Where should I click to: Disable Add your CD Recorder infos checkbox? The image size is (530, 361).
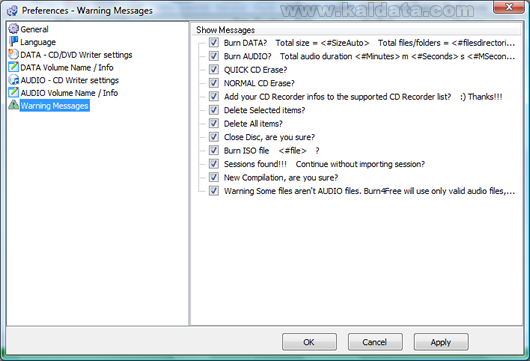point(213,96)
